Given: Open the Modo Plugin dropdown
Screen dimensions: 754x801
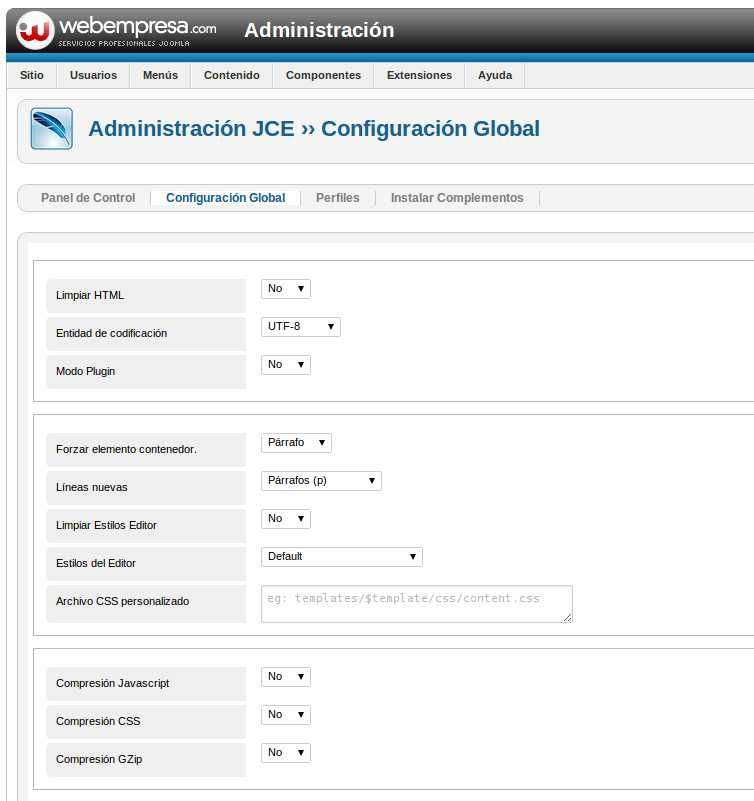Looking at the screenshot, I should [286, 365].
